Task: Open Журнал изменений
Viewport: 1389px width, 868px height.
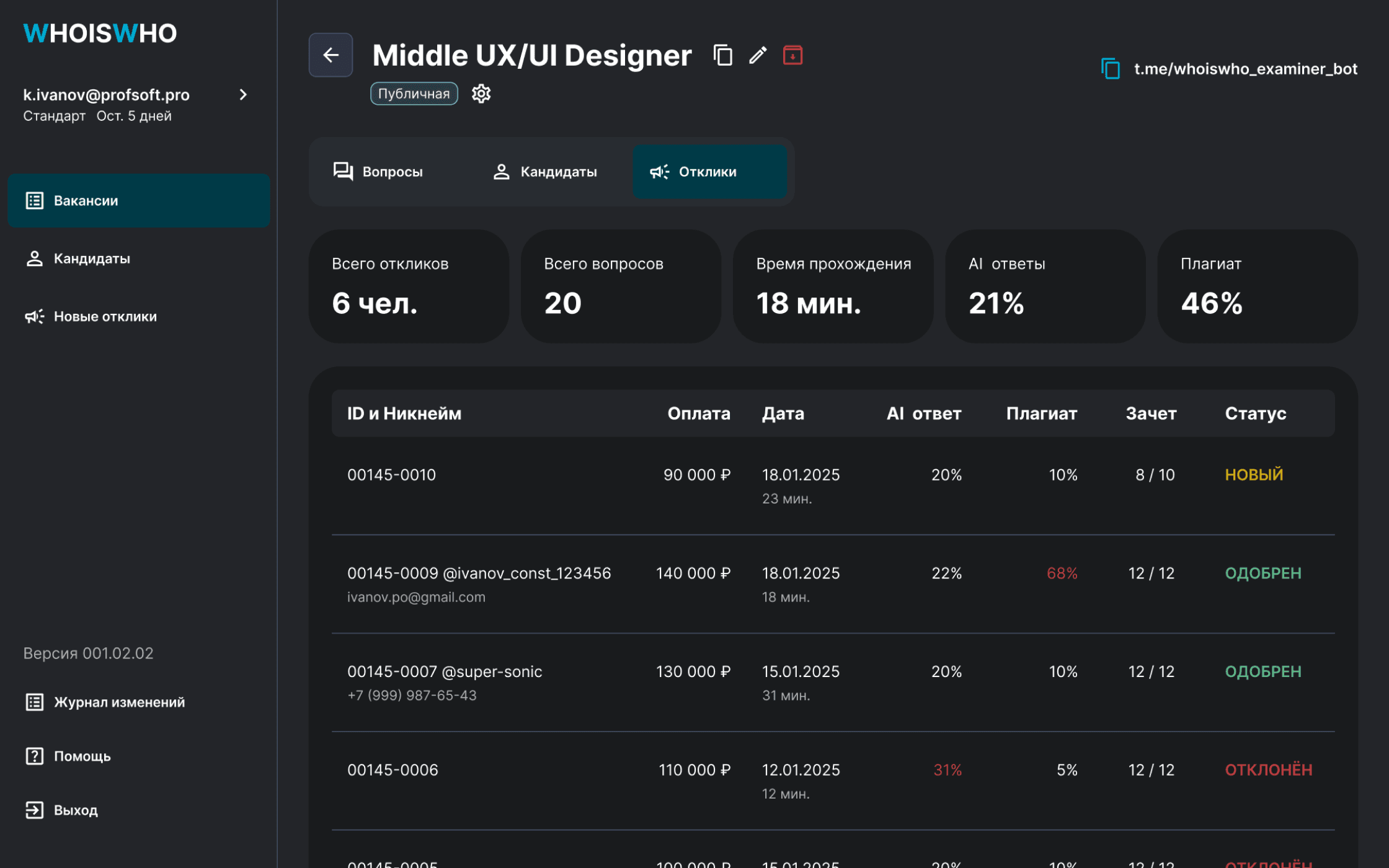Action: click(x=105, y=702)
